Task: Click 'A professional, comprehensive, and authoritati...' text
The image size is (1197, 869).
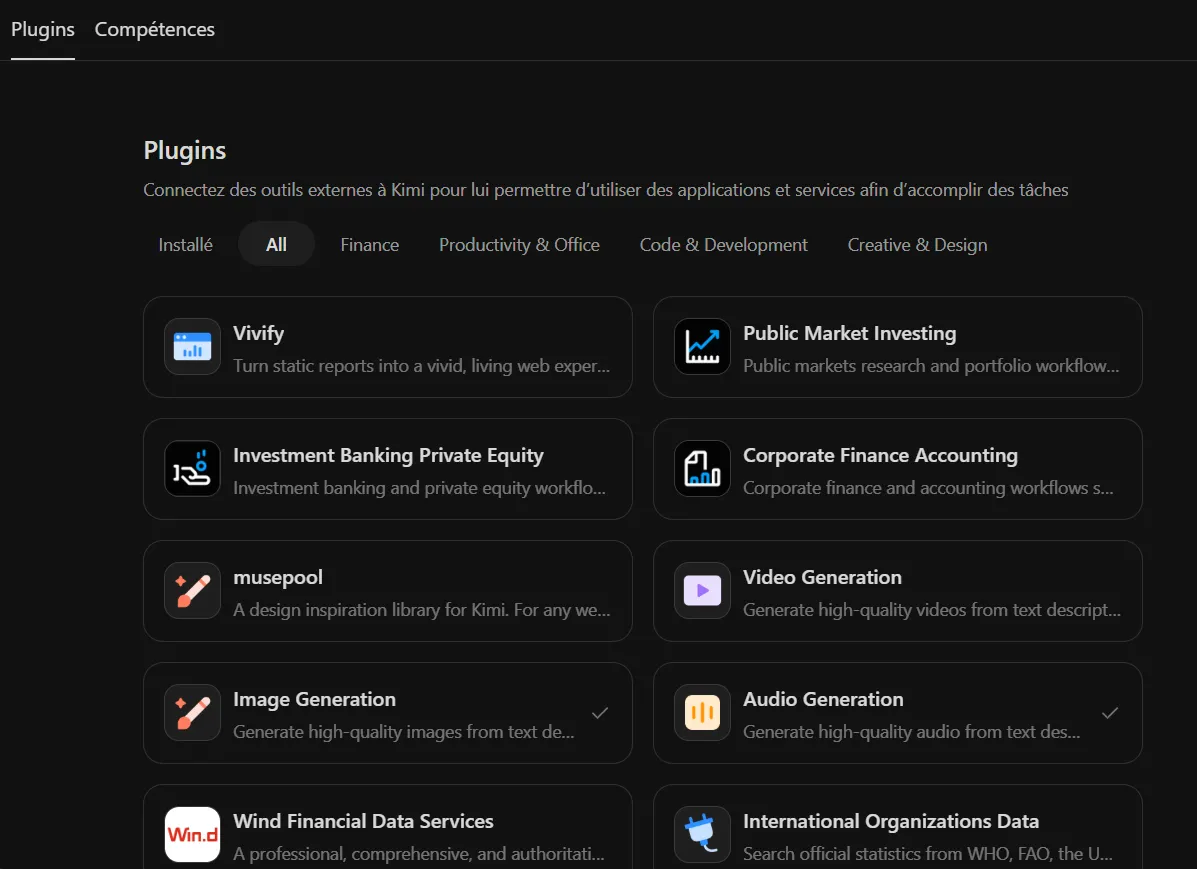Action: [x=418, y=855]
